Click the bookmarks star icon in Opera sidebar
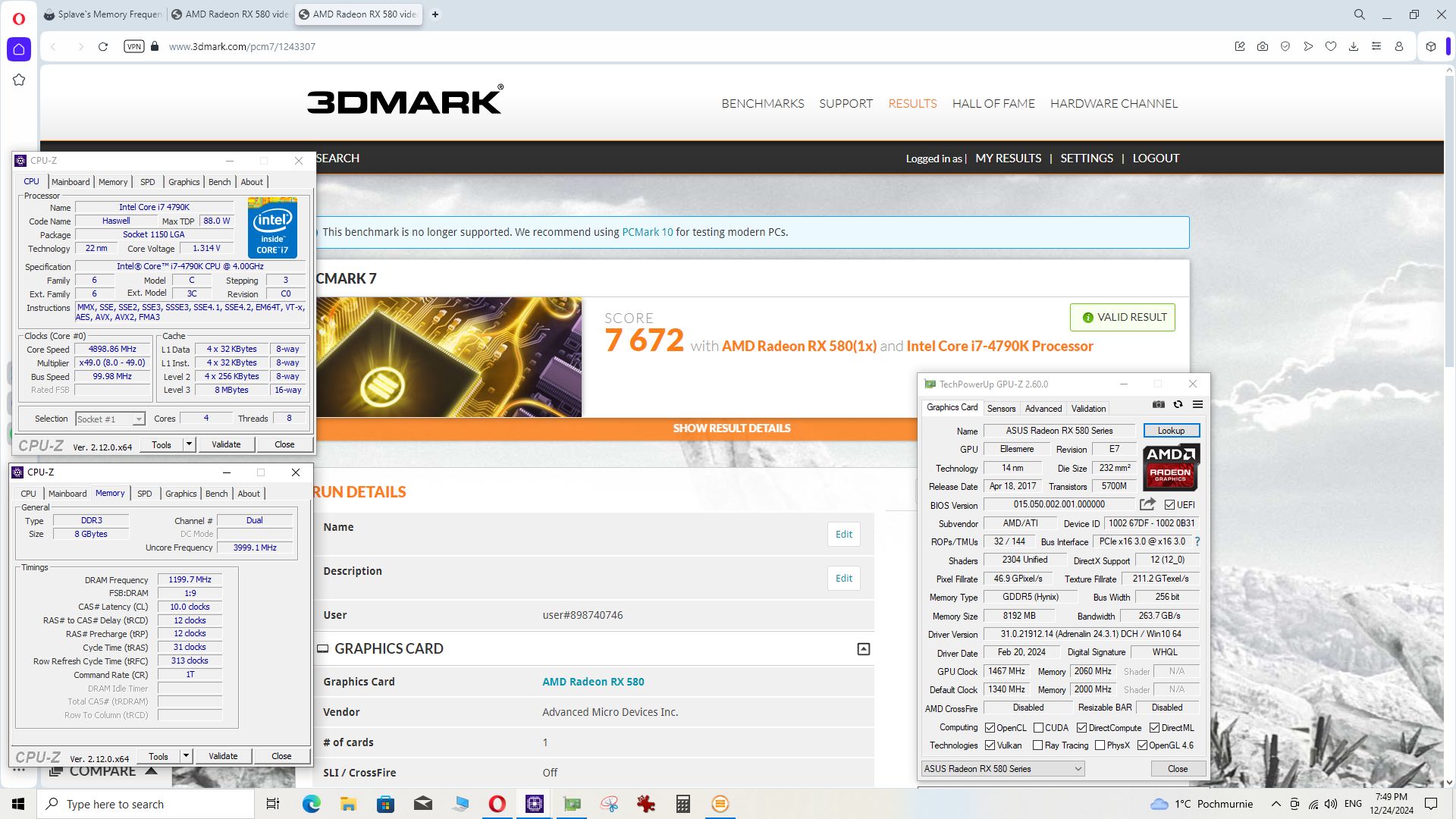 click(x=19, y=80)
